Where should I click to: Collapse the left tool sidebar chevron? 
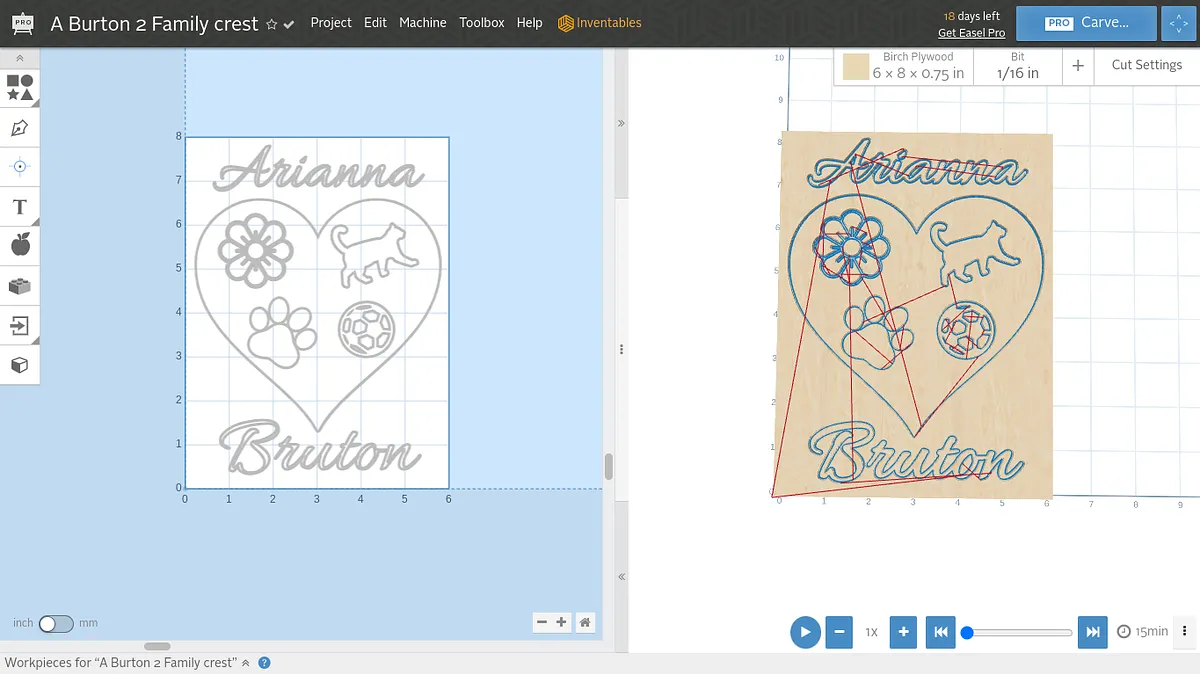point(20,59)
